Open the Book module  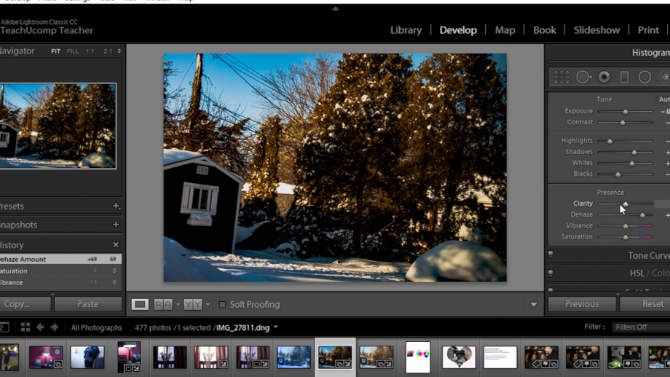[544, 30]
